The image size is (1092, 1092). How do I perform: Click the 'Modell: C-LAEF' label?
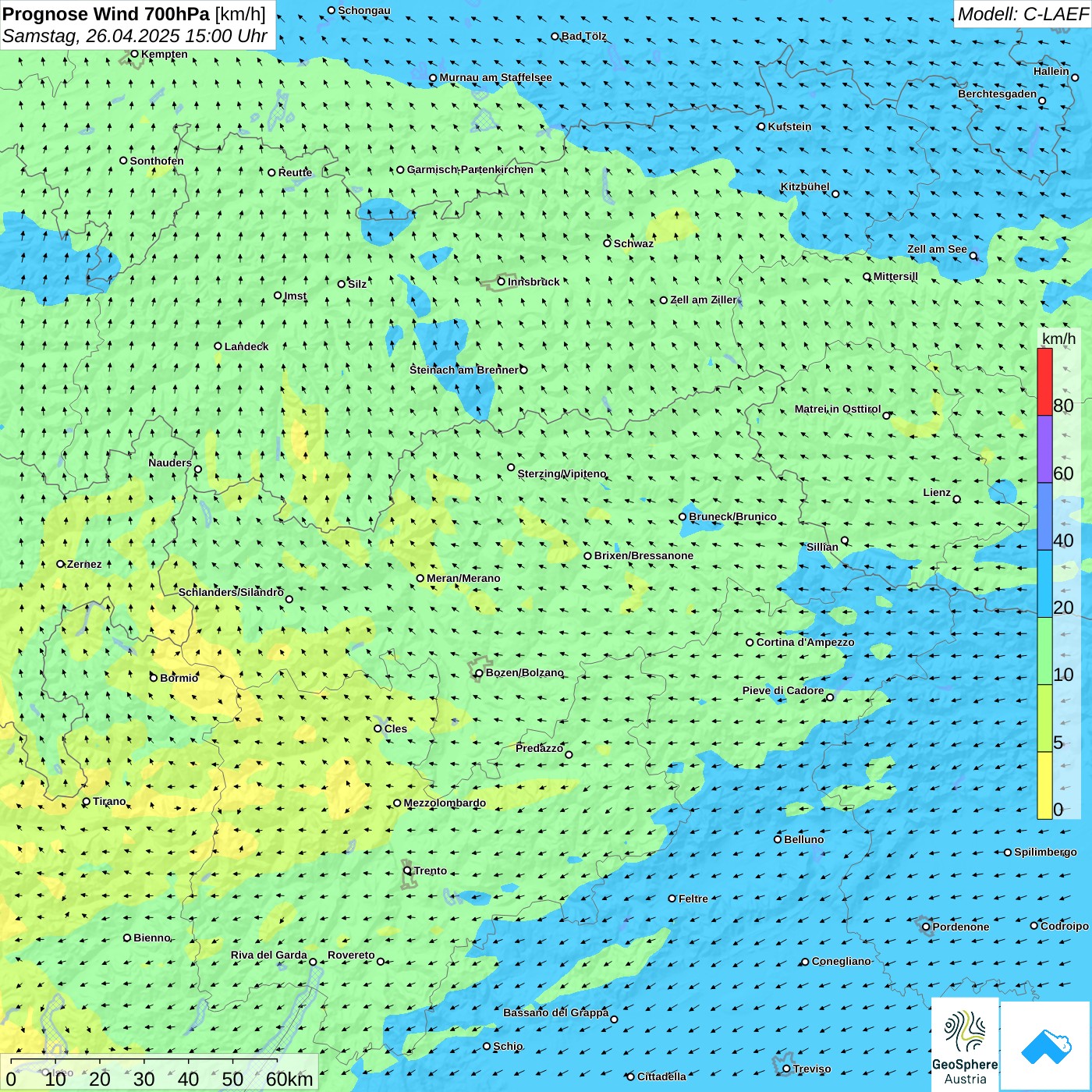(x=1022, y=14)
